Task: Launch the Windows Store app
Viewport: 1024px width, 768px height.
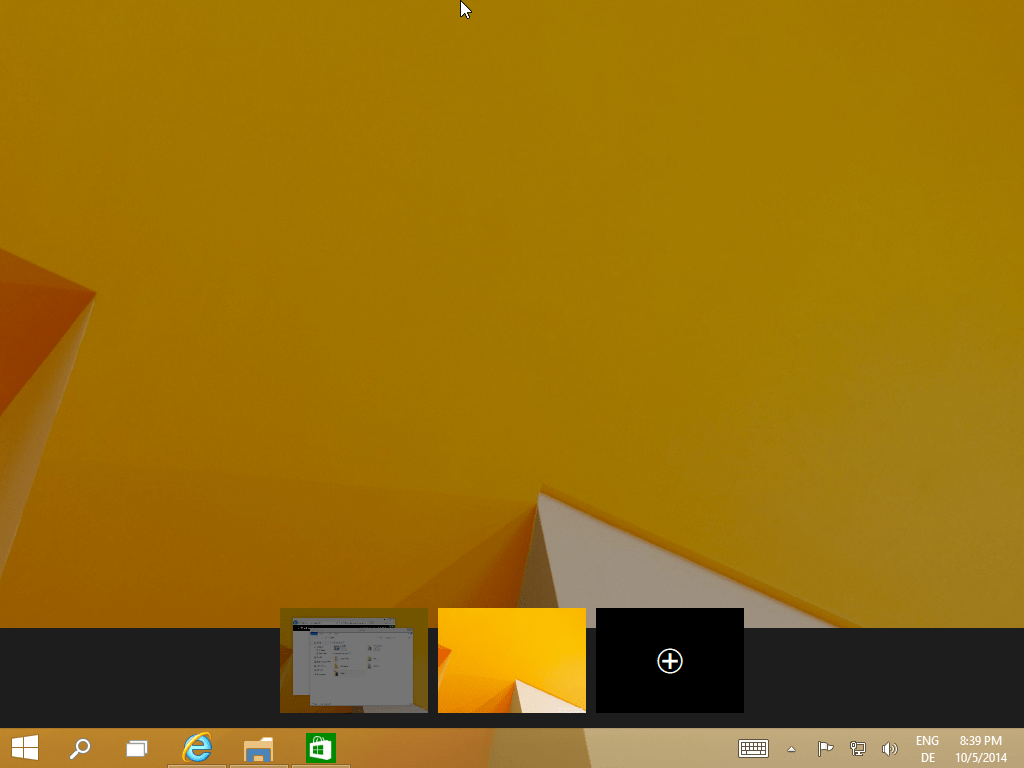Action: tap(320, 748)
